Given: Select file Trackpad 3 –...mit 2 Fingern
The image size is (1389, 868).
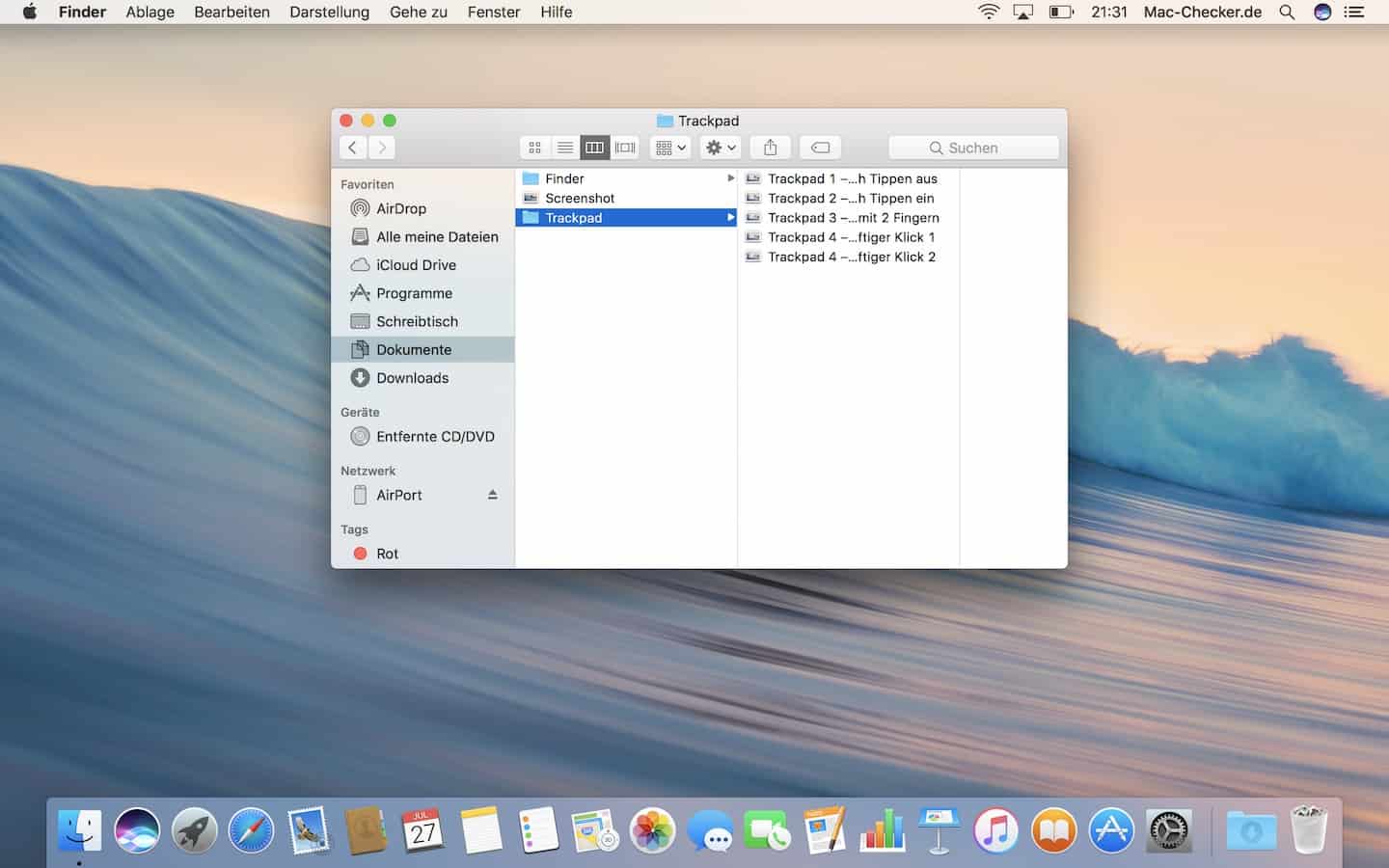Looking at the screenshot, I should pos(849,218).
